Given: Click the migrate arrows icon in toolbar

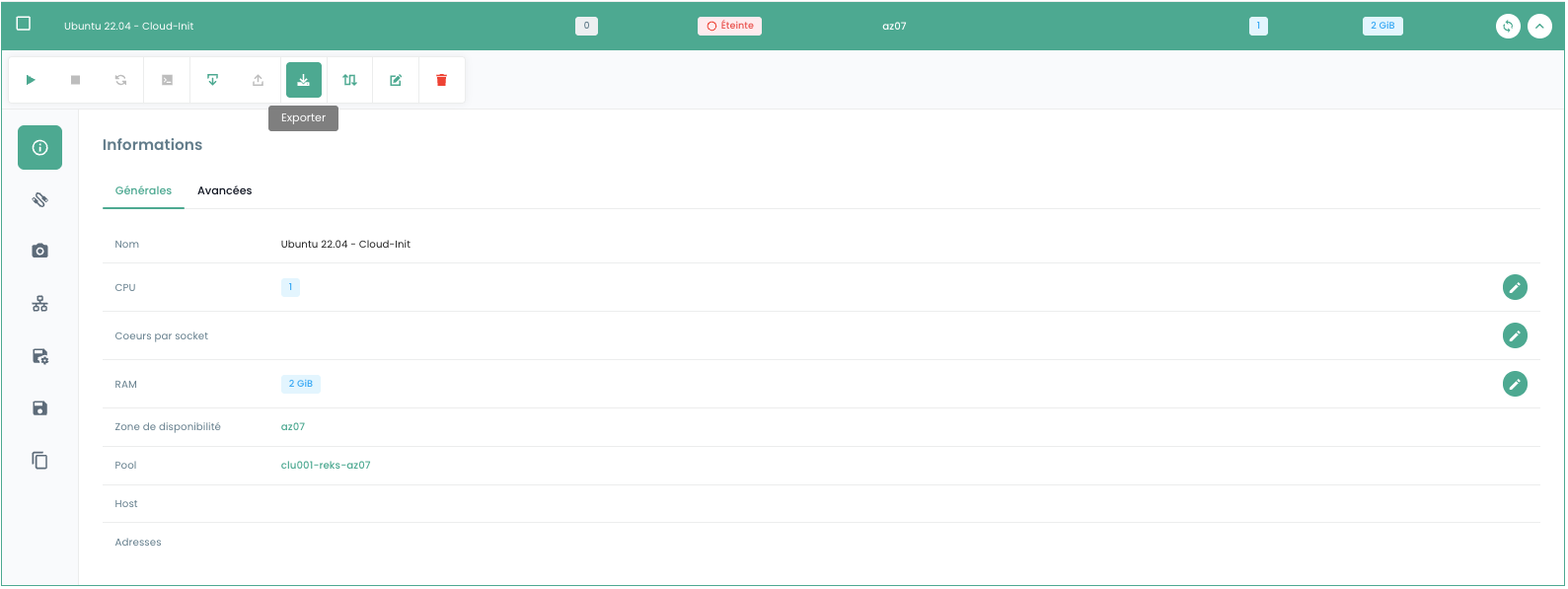Looking at the screenshot, I should pyautogui.click(x=349, y=80).
